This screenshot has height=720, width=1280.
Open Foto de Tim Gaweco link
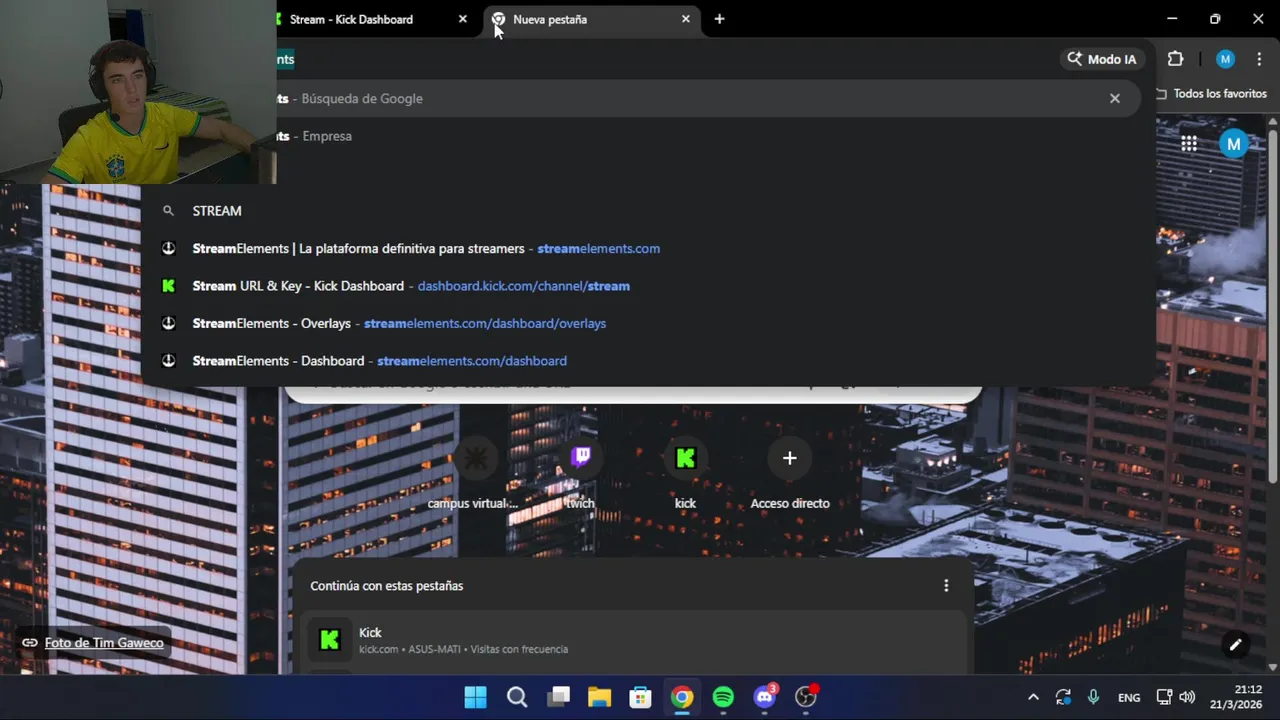click(104, 643)
